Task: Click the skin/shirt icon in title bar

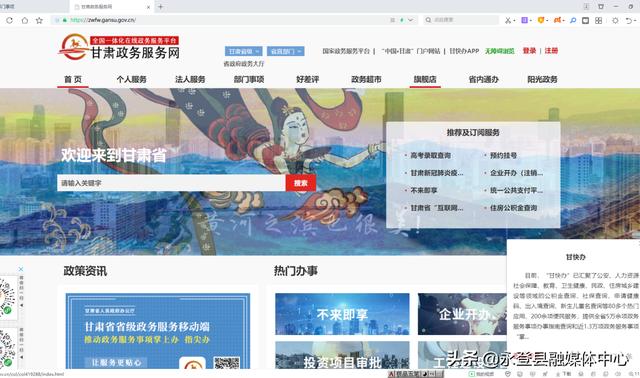Action: [601, 7]
